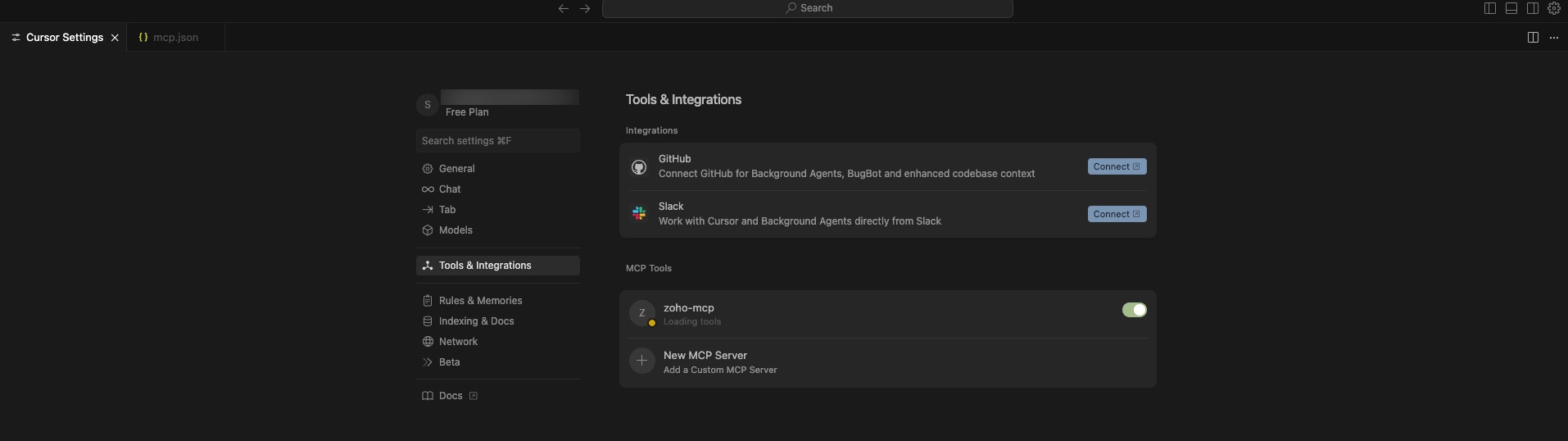Click the Search settings field
The image size is (1568, 441).
pyautogui.click(x=497, y=141)
